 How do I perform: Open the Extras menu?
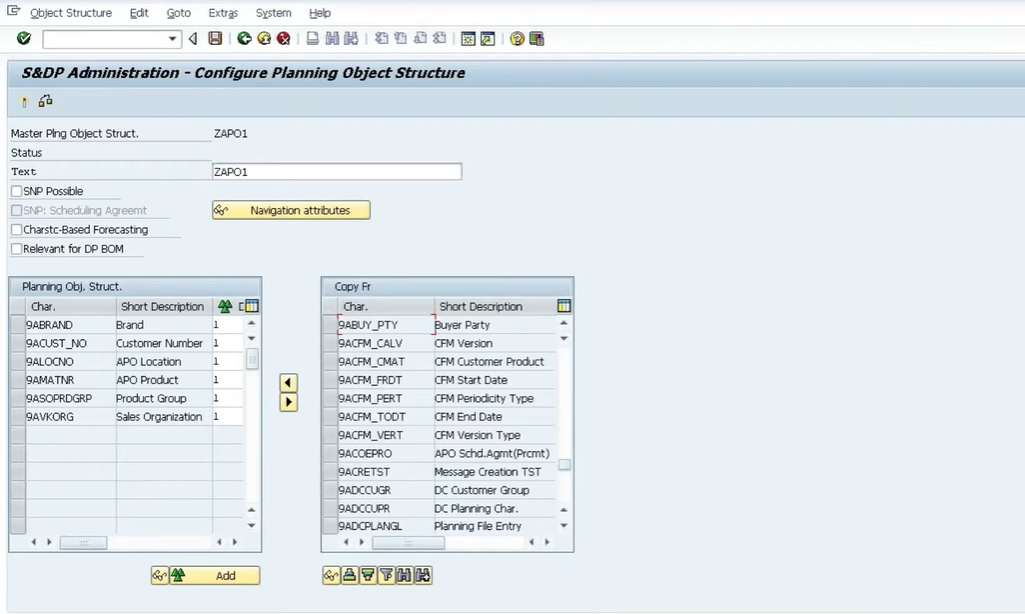tap(222, 13)
